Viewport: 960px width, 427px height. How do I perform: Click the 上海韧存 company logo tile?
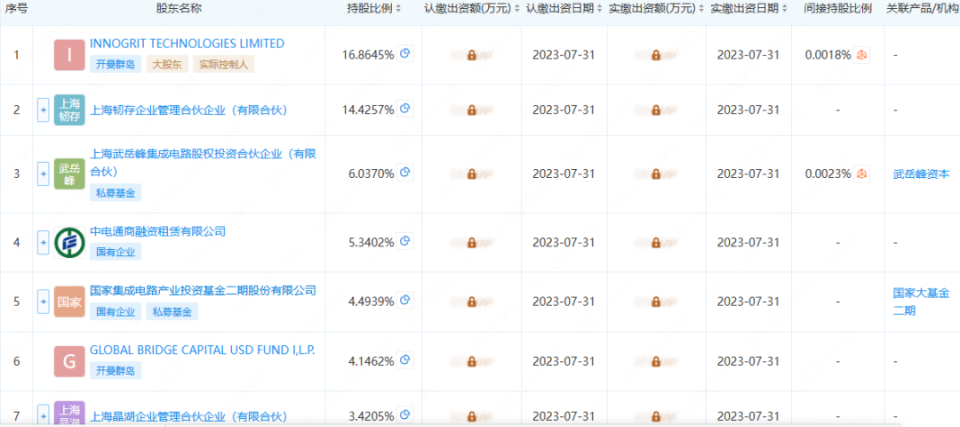pos(69,110)
